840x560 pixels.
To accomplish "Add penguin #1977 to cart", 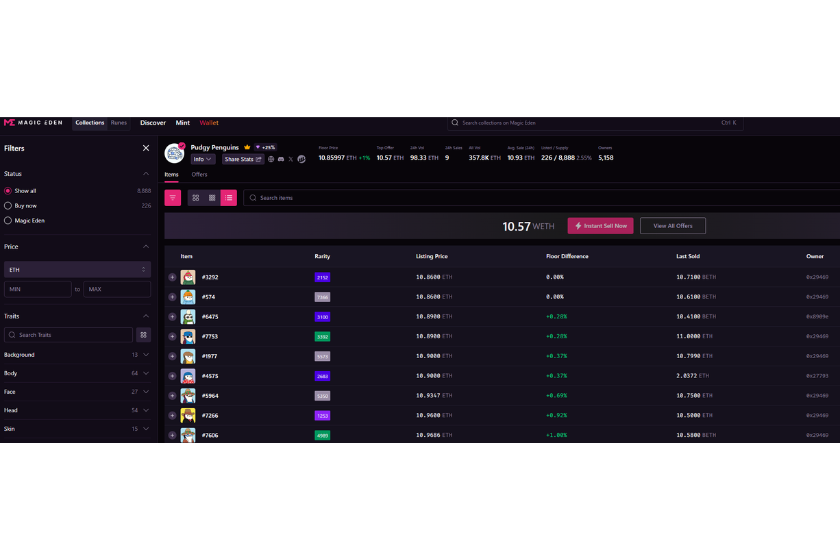I will [172, 356].
